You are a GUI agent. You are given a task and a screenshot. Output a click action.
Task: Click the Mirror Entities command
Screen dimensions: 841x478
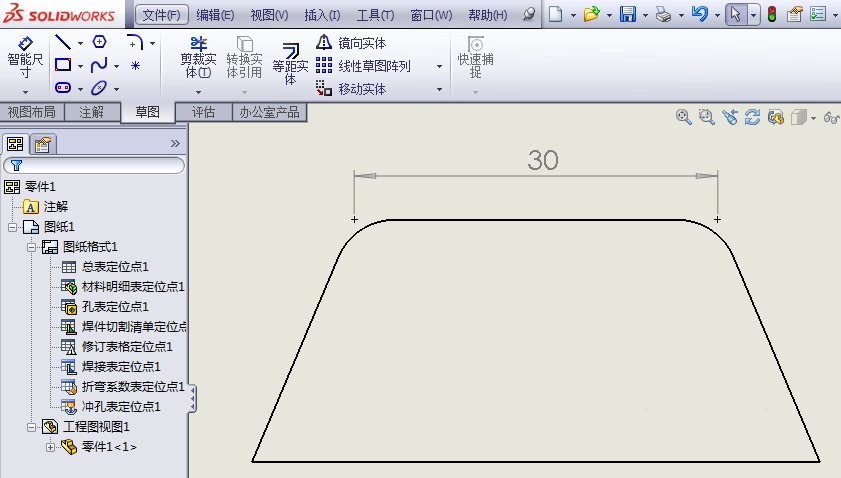[351, 42]
